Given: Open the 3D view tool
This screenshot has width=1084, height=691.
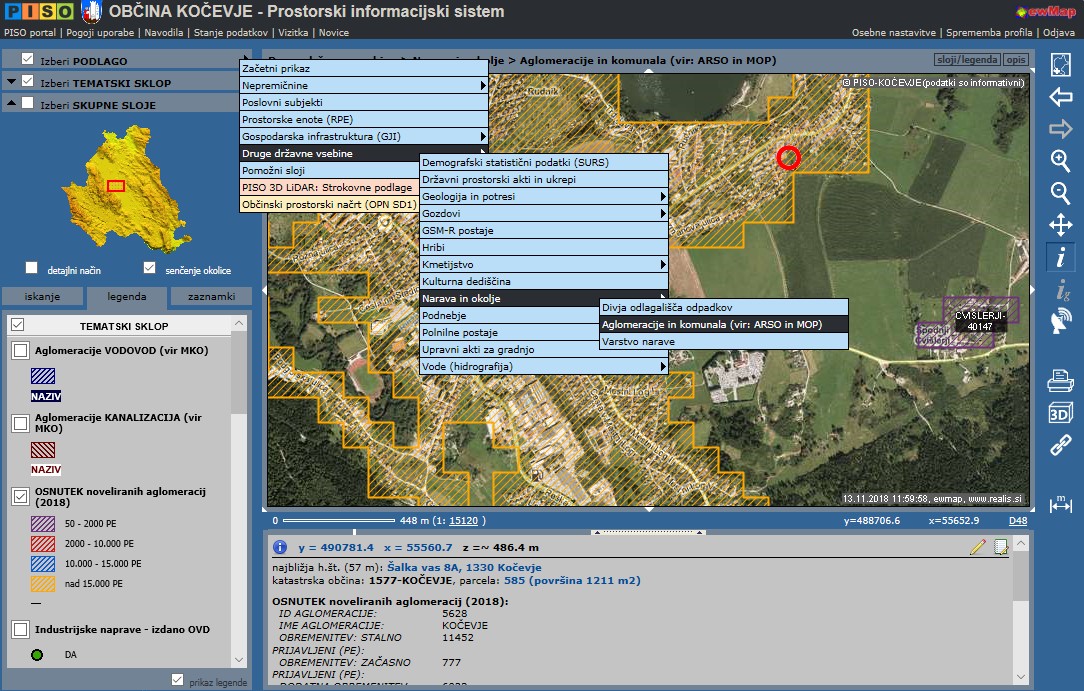Looking at the screenshot, I should tap(1060, 413).
